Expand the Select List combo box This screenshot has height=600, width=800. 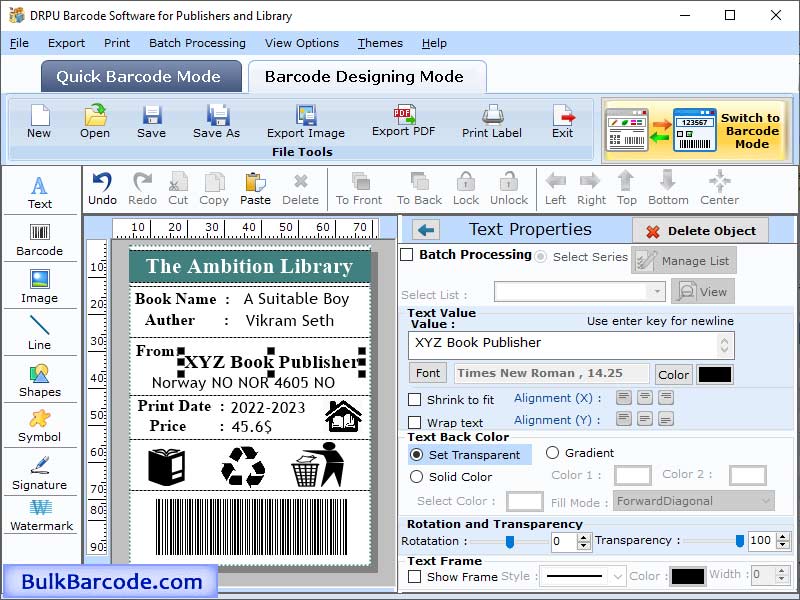[658, 290]
